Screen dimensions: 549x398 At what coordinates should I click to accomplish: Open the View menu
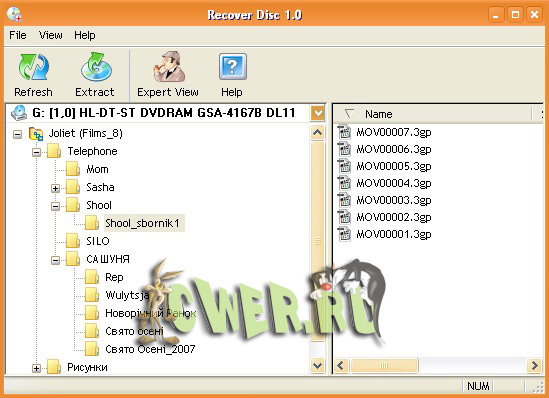(51, 35)
